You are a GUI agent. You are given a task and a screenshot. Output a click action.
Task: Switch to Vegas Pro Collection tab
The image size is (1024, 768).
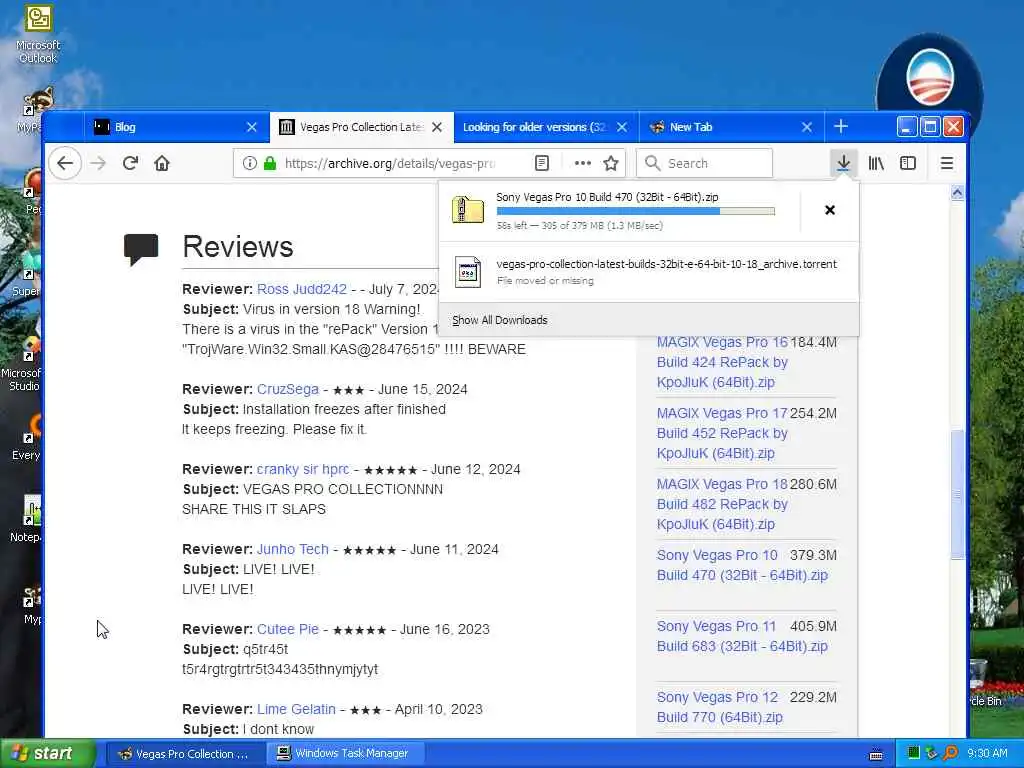[x=361, y=127]
